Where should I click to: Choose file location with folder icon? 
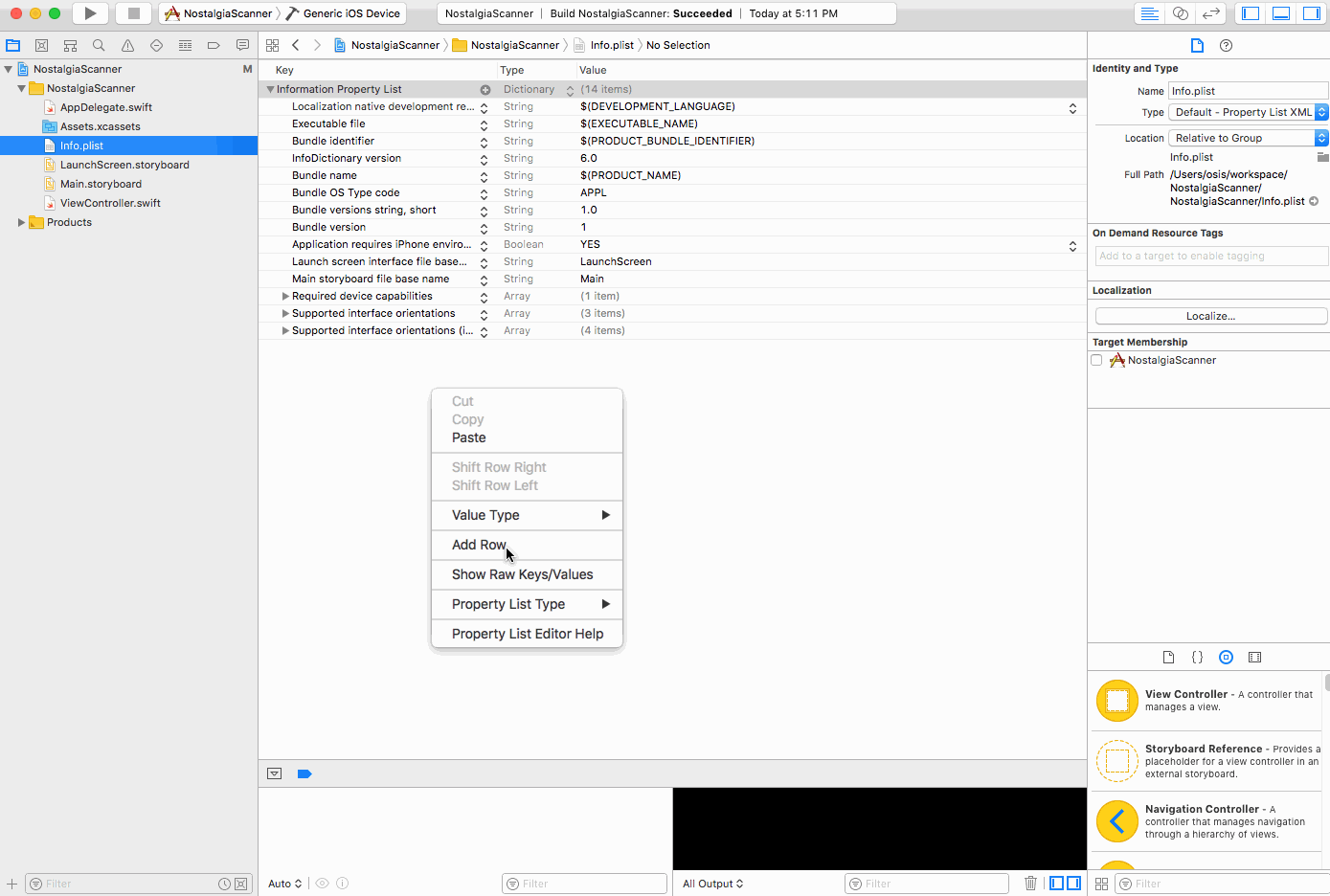[1322, 157]
